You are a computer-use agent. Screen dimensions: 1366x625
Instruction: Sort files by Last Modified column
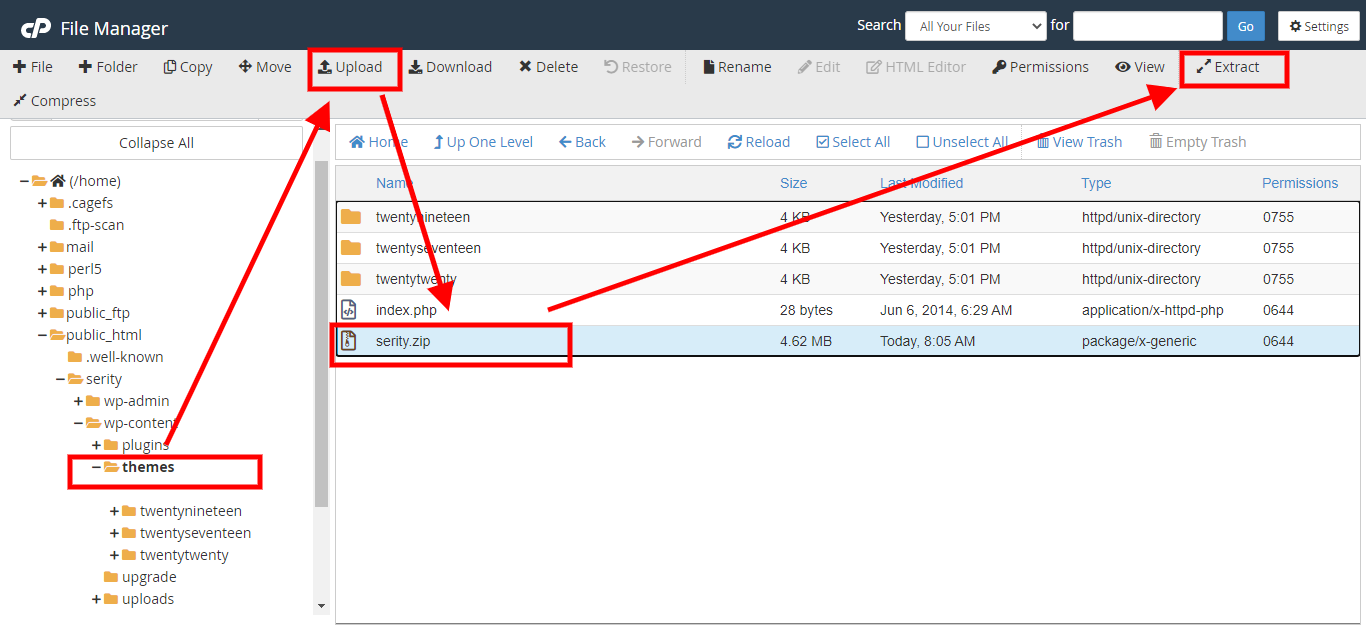point(921,183)
